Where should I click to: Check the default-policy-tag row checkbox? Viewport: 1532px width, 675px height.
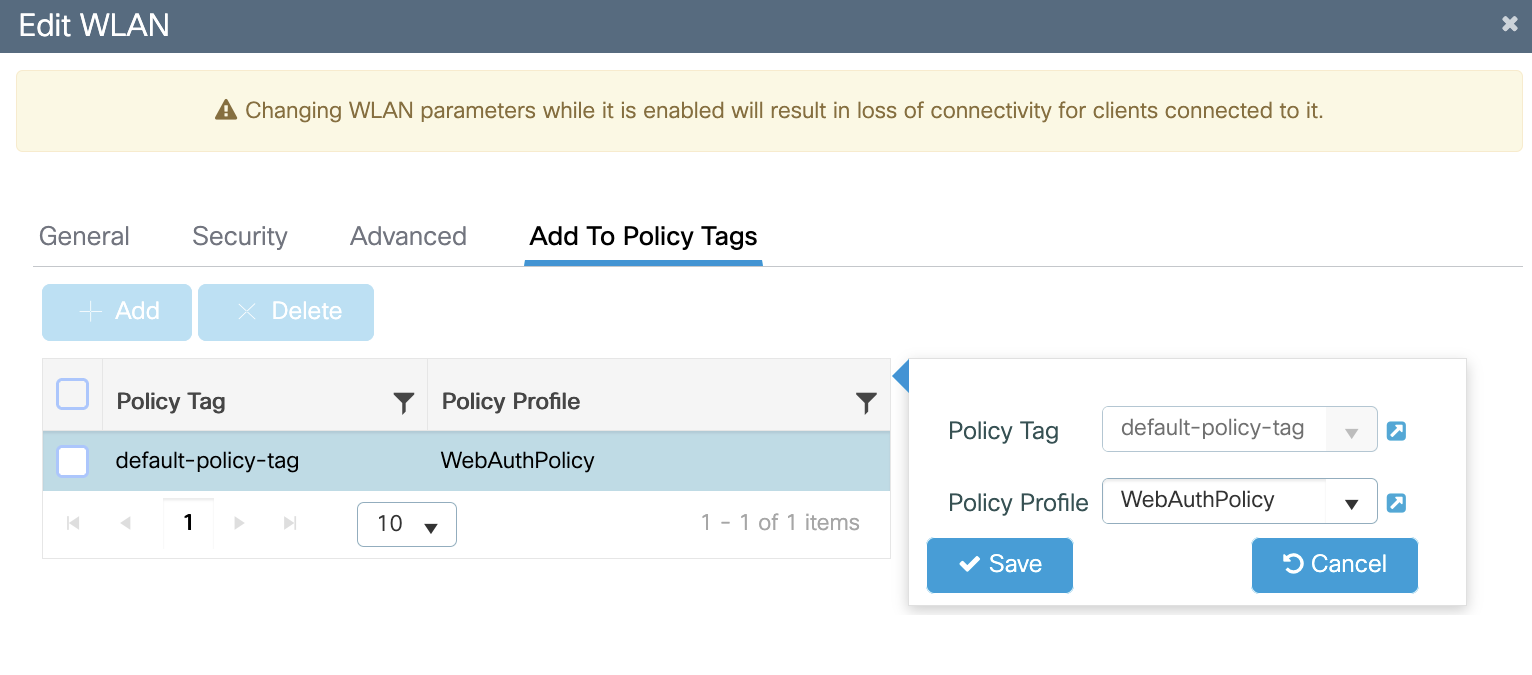73,461
